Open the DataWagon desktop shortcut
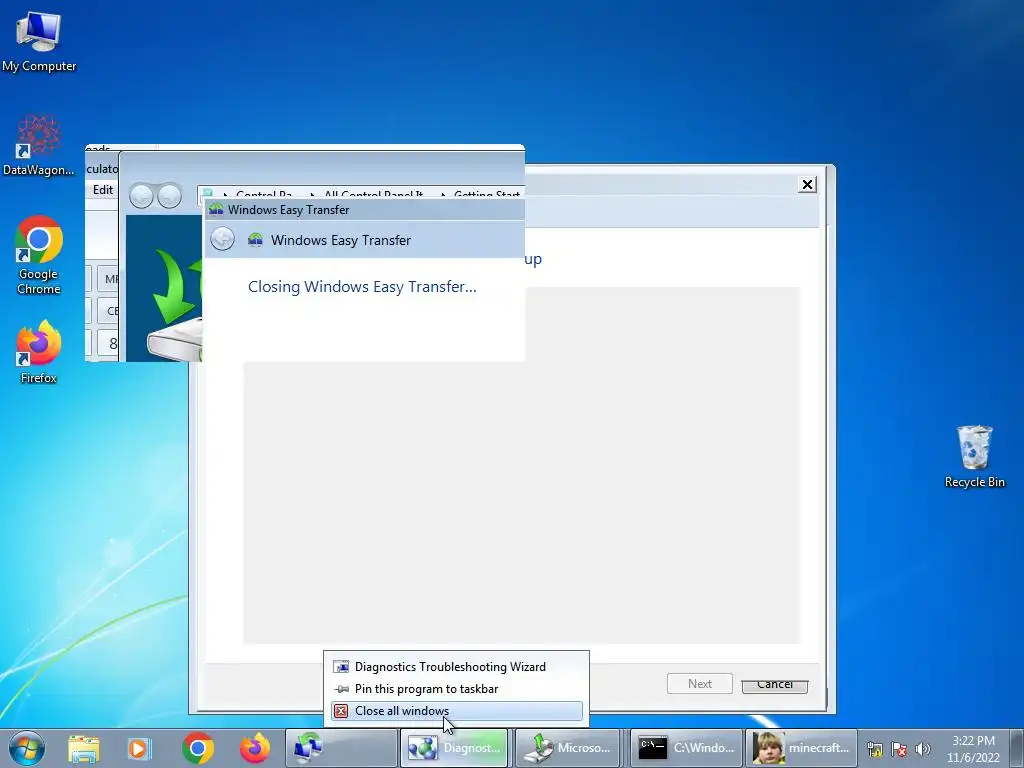 pyautogui.click(x=39, y=145)
